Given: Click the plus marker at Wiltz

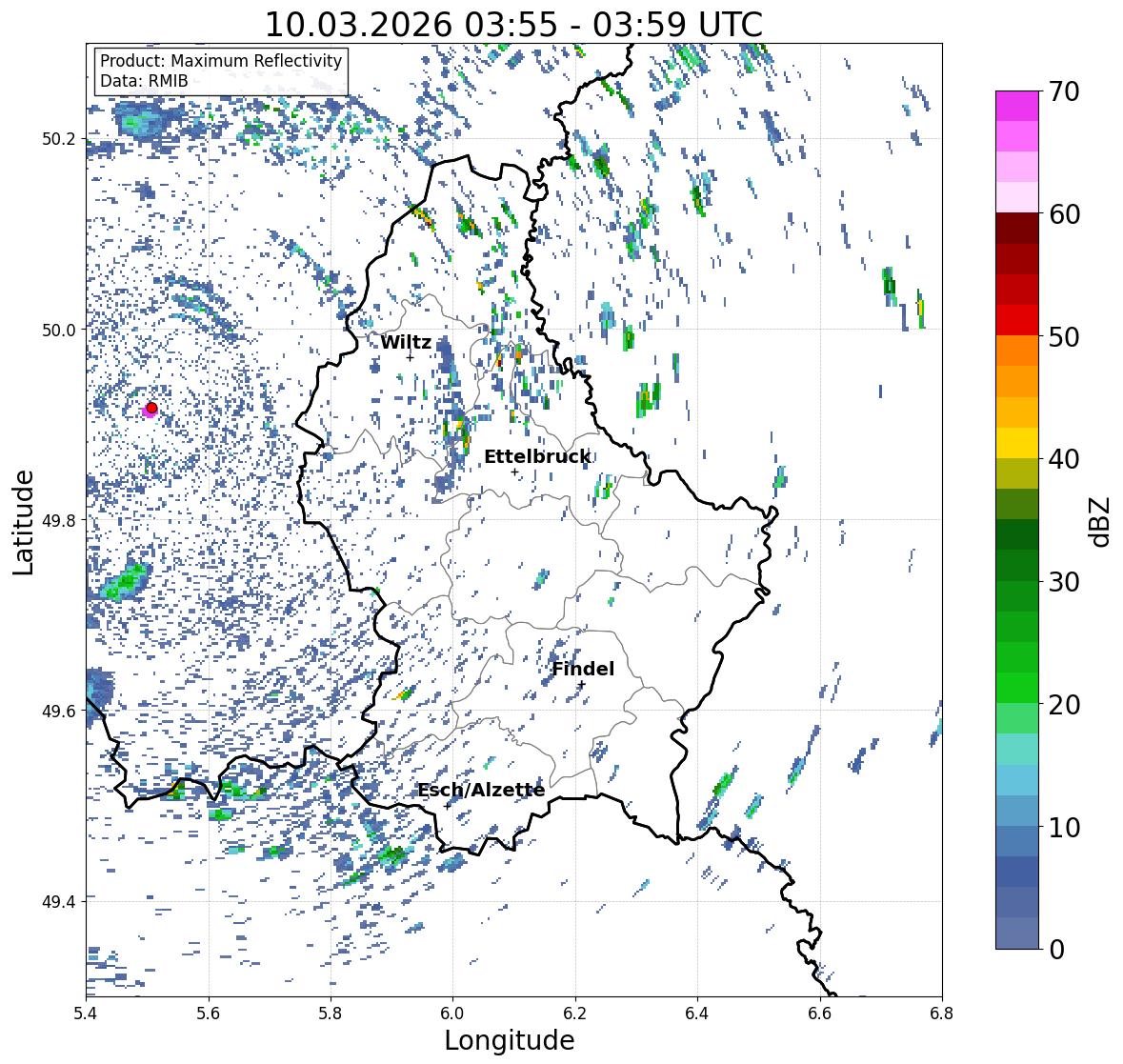Looking at the screenshot, I should pos(410,357).
